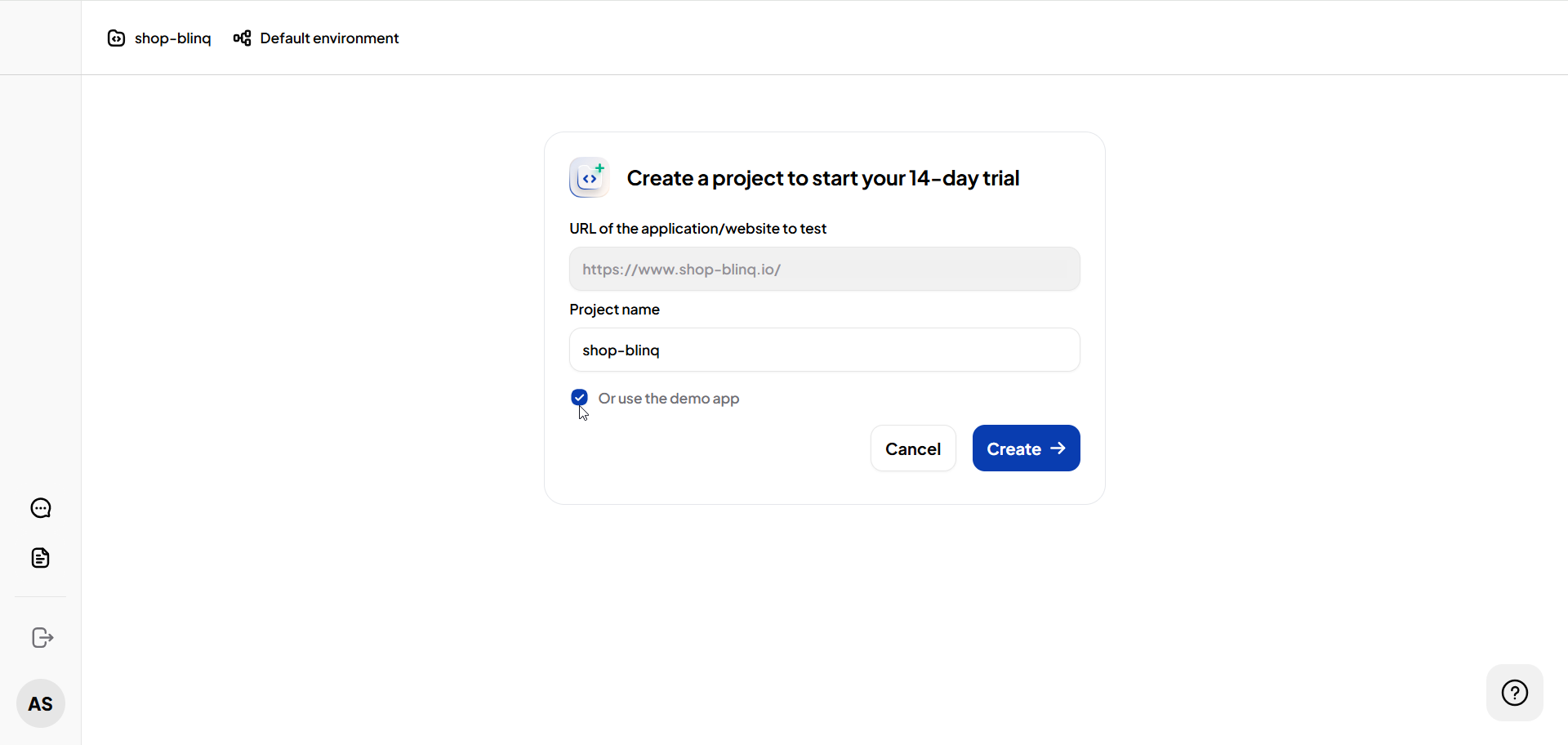Click the help question mark icon
This screenshot has height=745, width=1568.
point(1514,693)
